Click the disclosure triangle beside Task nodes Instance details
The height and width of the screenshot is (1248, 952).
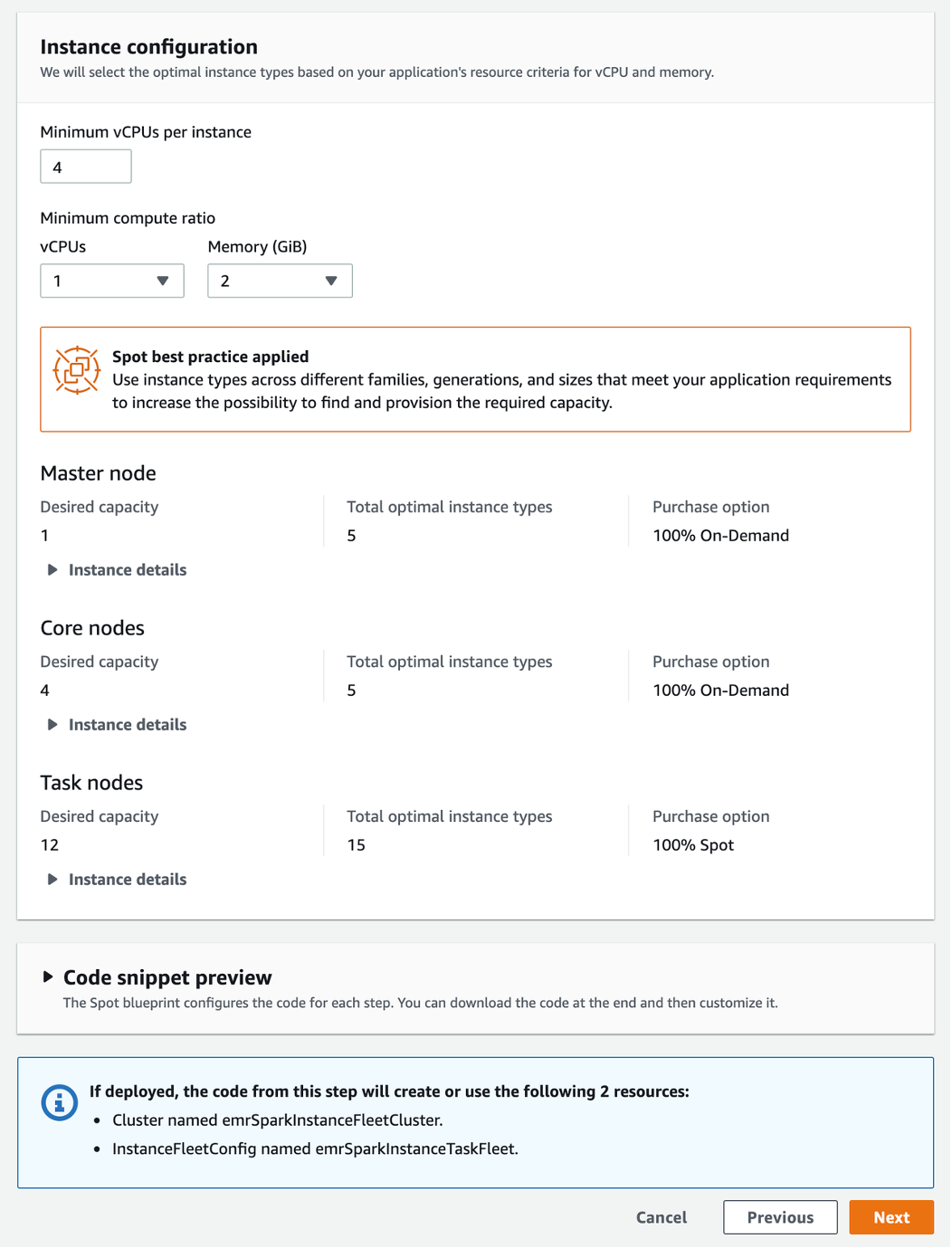[52, 879]
